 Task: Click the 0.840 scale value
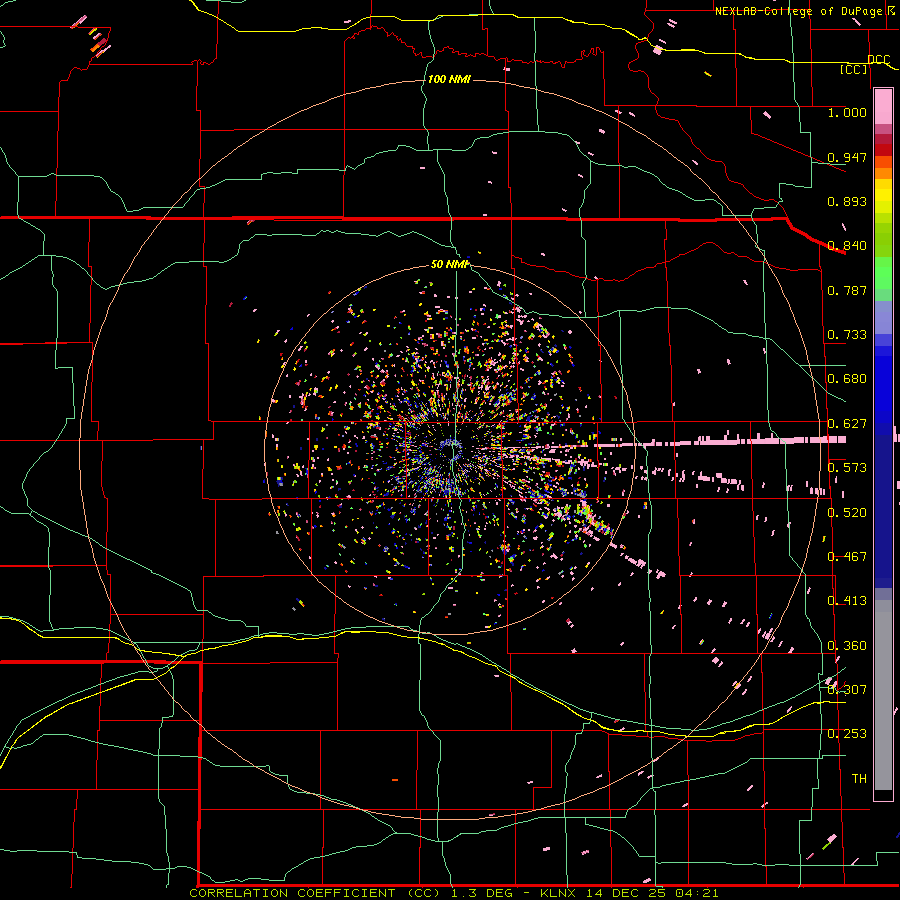[x=847, y=246]
